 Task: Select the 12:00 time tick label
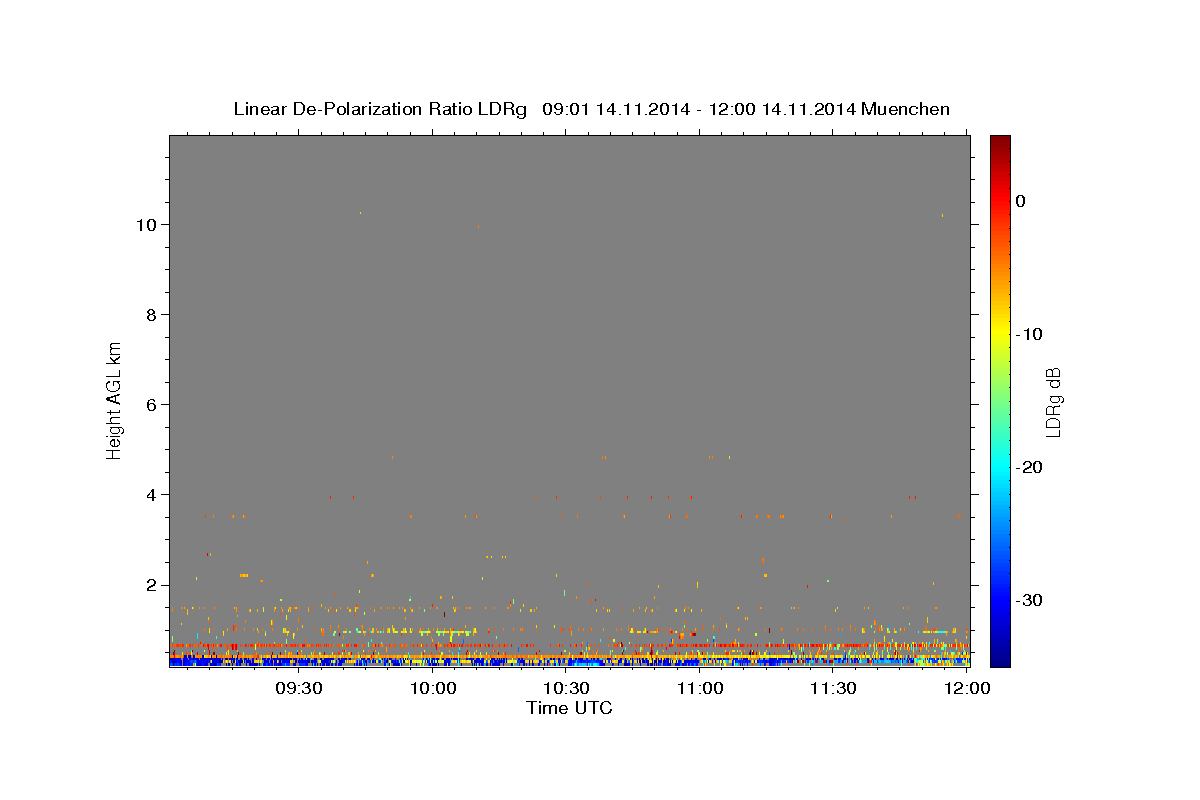pyautogui.click(x=969, y=688)
